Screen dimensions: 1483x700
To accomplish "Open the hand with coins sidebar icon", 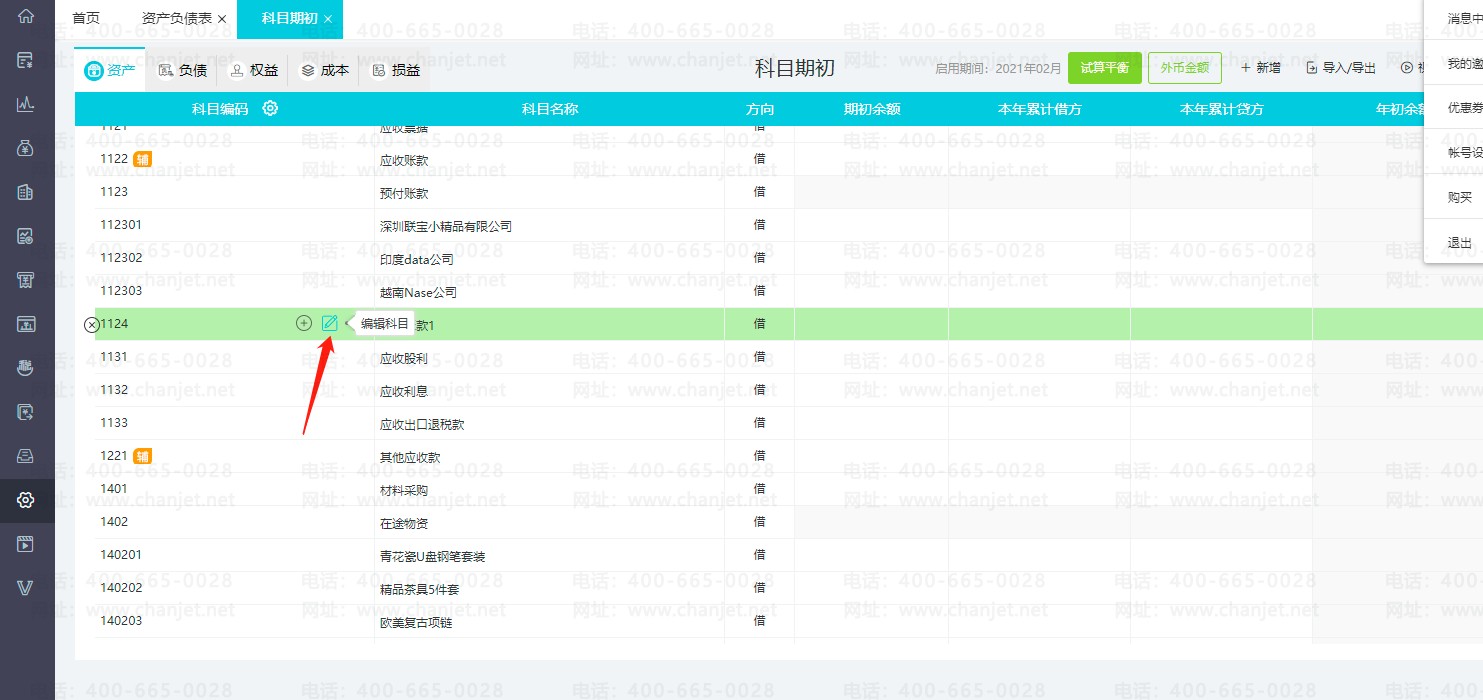I will click(x=26, y=368).
